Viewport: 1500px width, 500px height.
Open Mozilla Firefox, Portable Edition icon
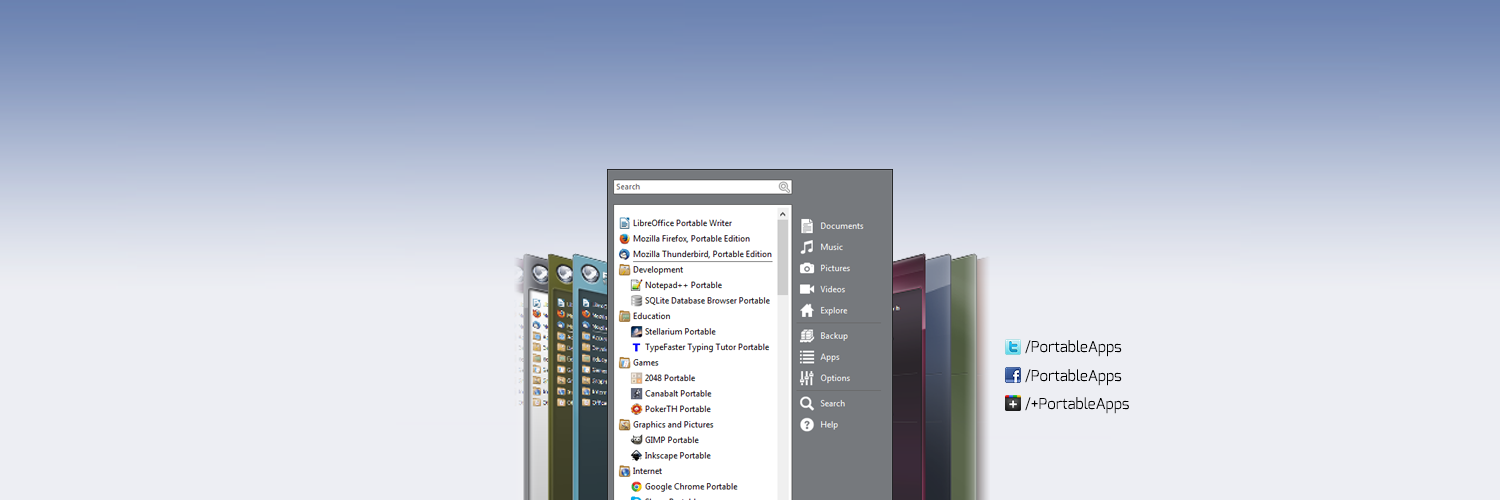[x=624, y=239]
